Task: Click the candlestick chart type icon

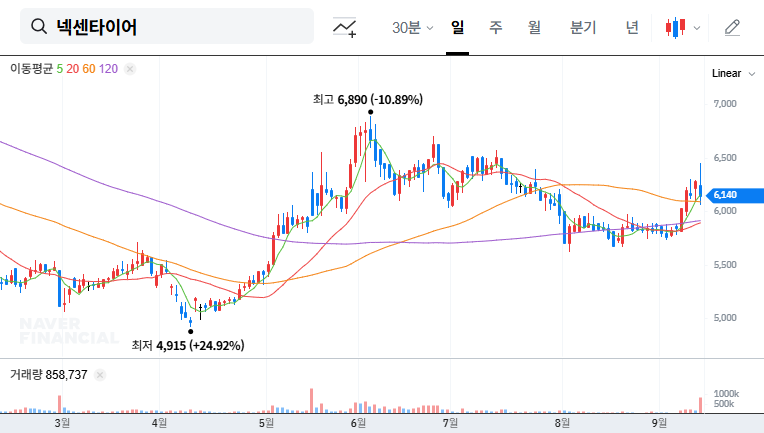Action: click(675, 27)
